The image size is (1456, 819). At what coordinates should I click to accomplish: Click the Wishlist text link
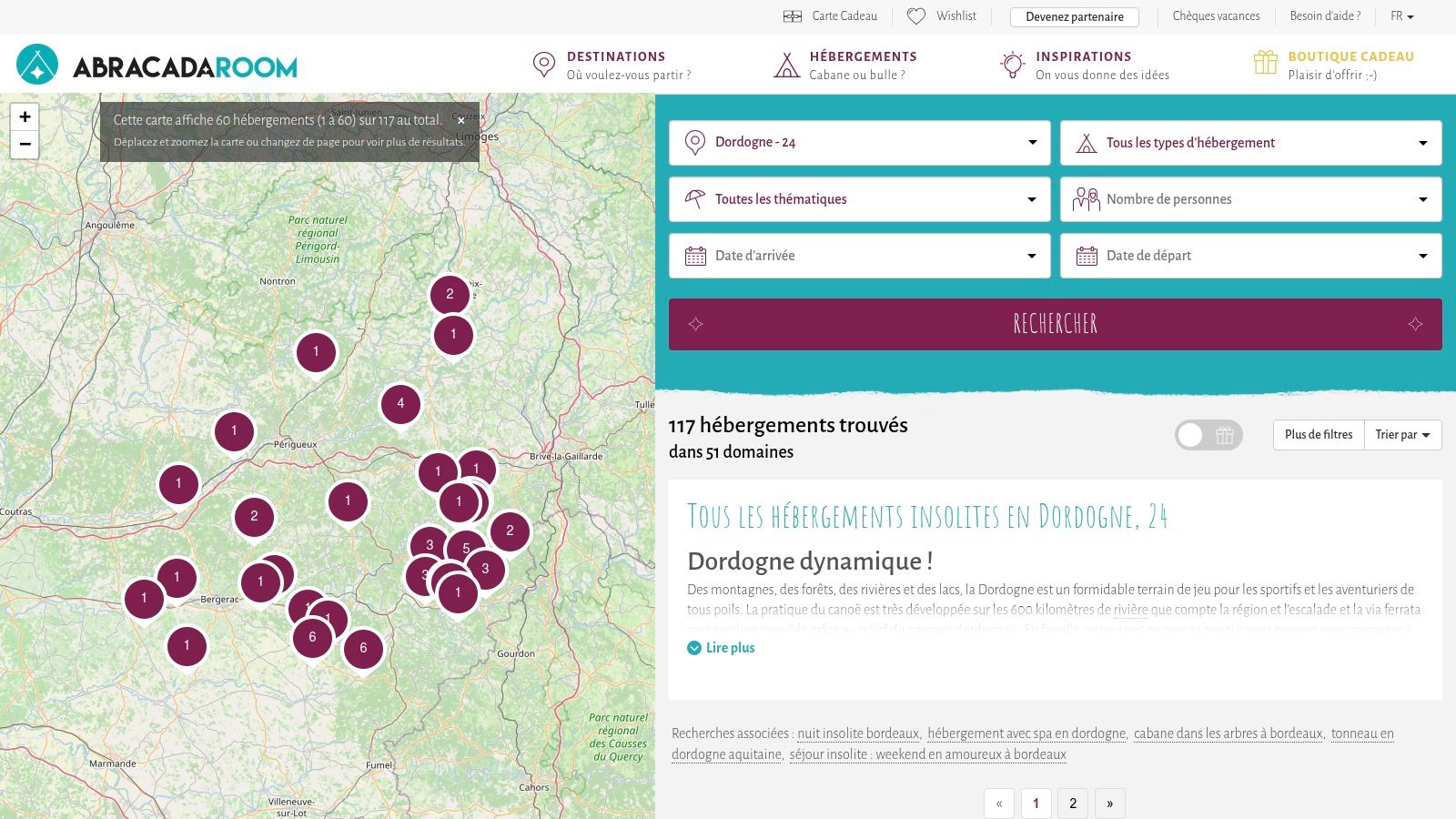click(956, 16)
